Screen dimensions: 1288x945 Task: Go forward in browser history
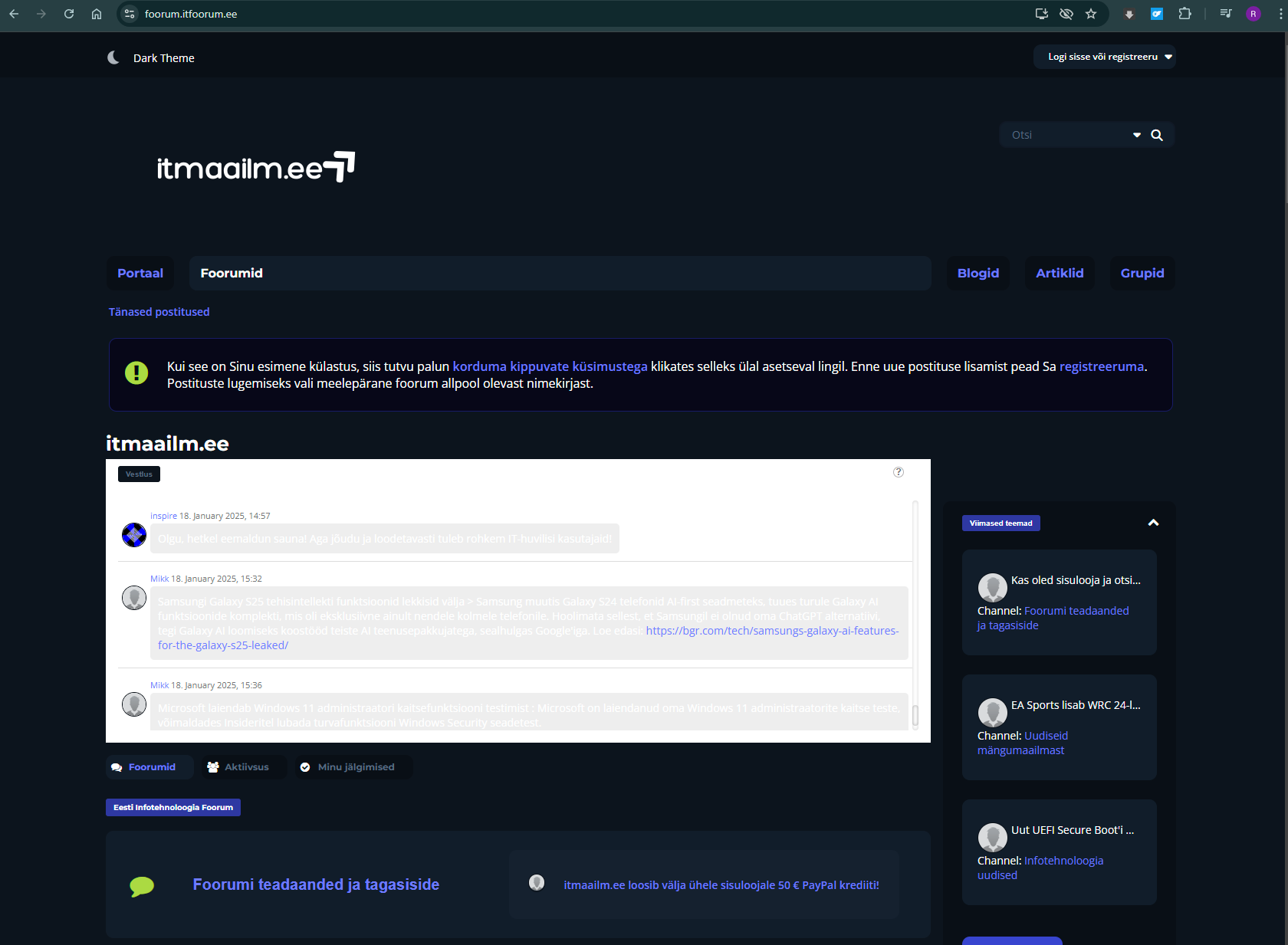pos(41,14)
